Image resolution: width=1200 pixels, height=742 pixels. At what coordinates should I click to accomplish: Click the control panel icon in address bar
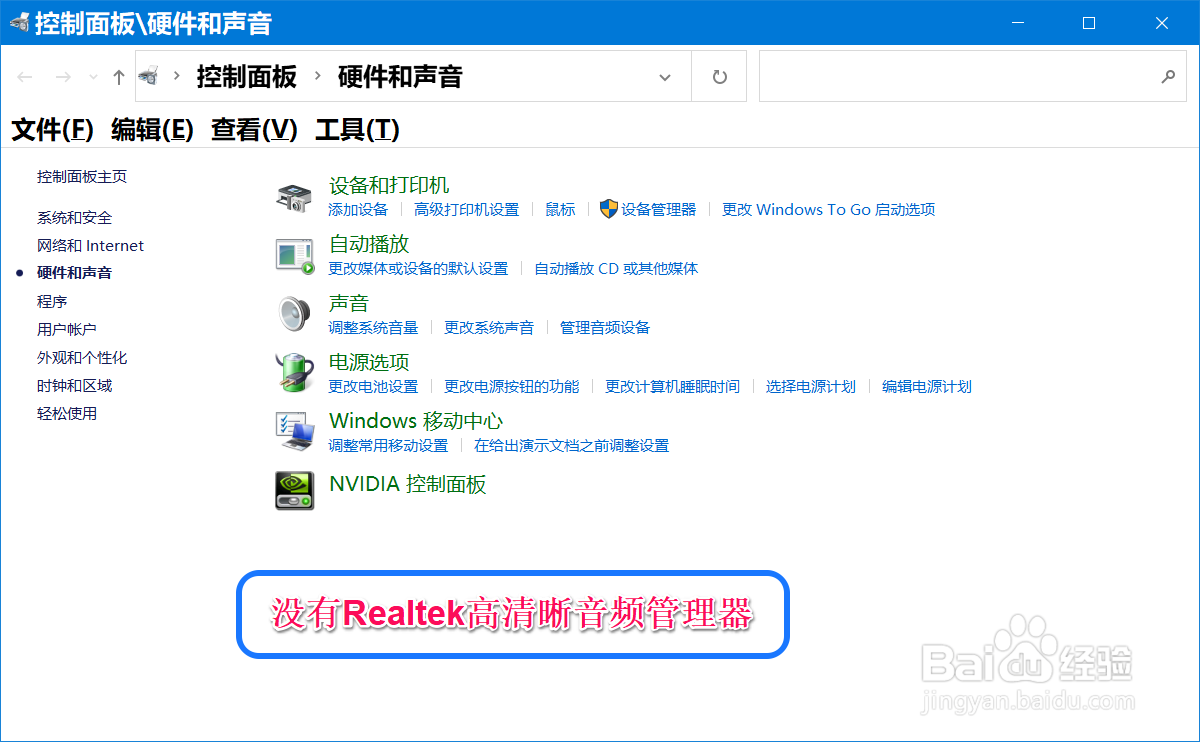coord(148,76)
